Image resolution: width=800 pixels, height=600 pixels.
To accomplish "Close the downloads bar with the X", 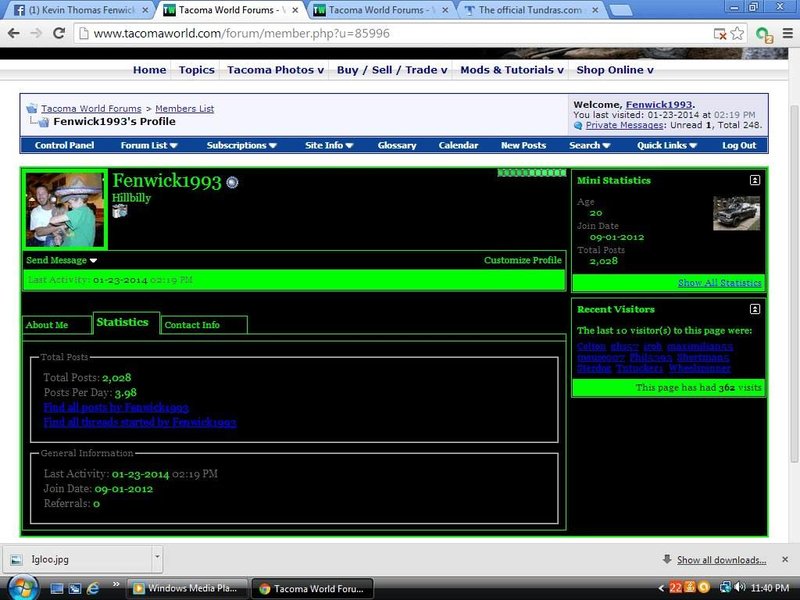I will pyautogui.click(x=785, y=560).
